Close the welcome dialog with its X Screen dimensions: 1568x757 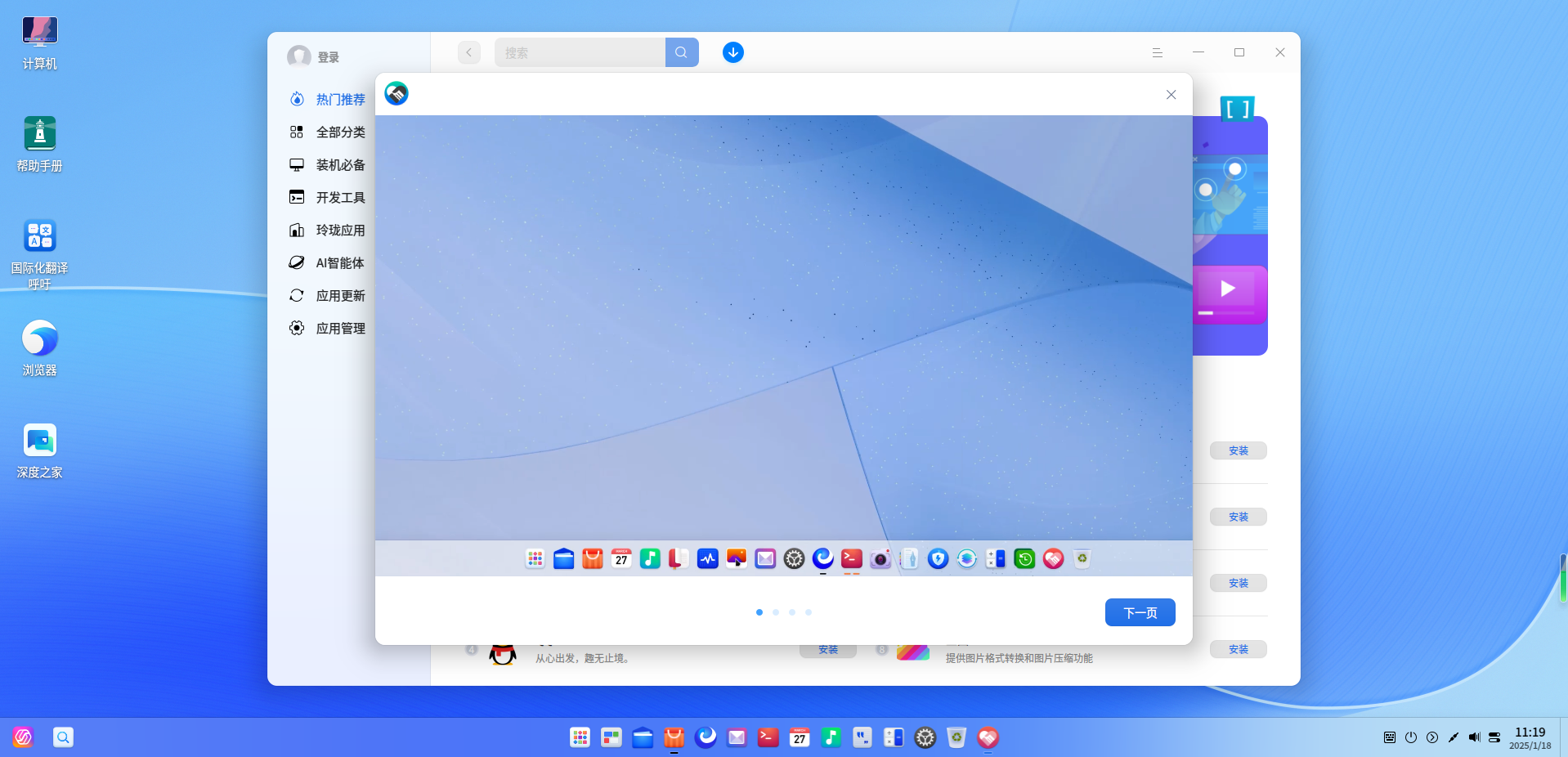coord(1171,95)
